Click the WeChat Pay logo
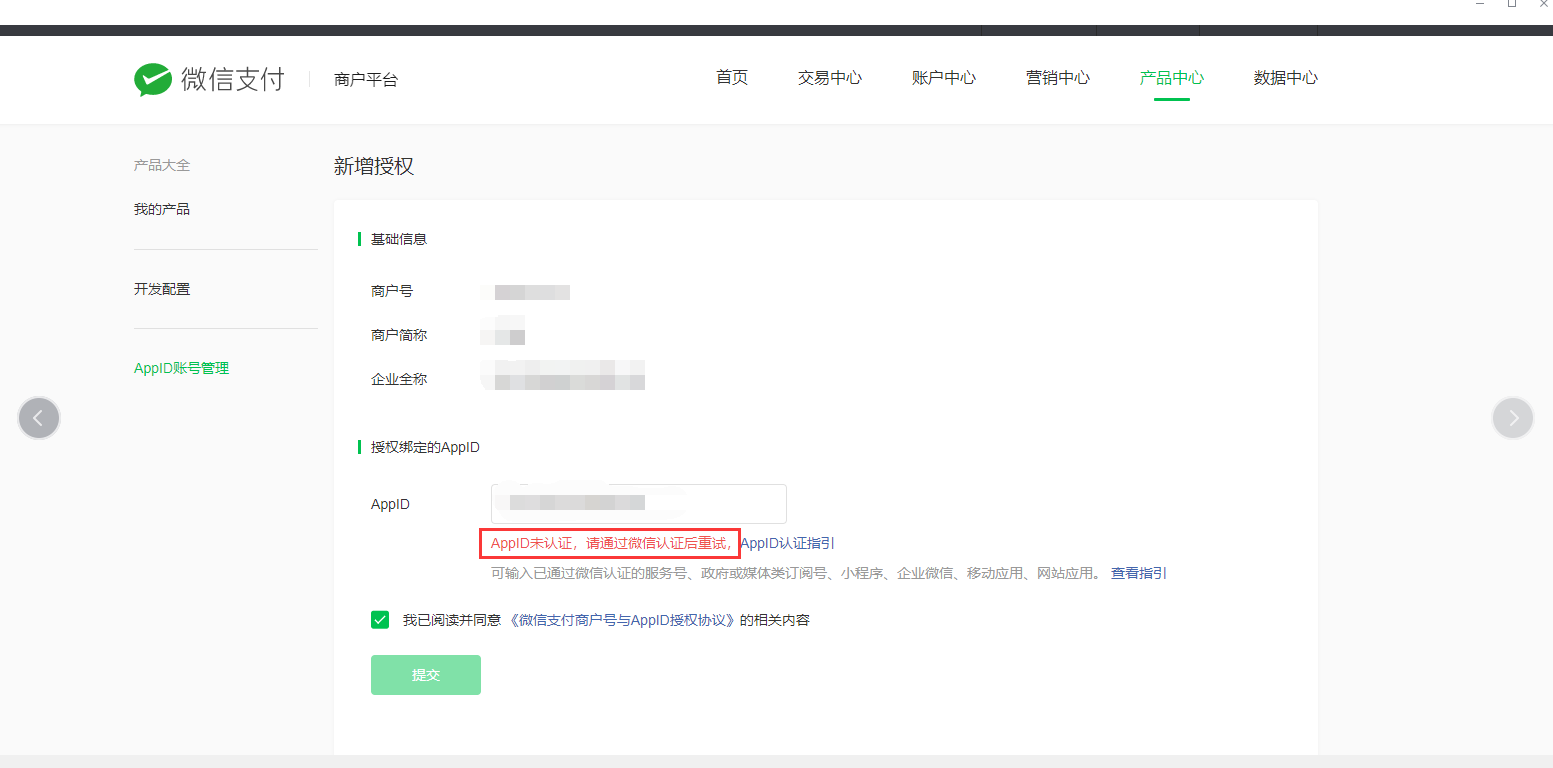 (x=209, y=79)
